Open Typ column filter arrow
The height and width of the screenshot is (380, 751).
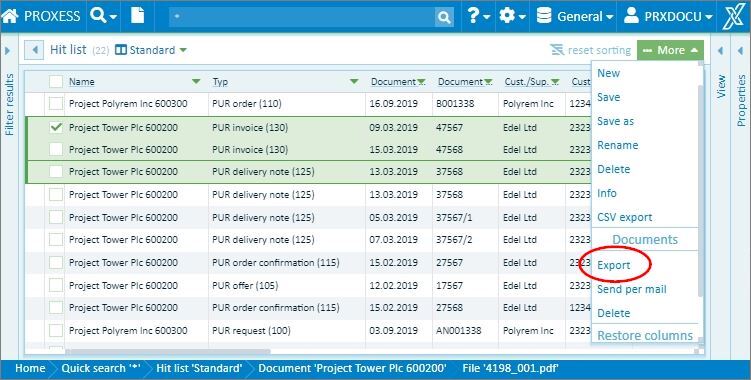tap(354, 82)
